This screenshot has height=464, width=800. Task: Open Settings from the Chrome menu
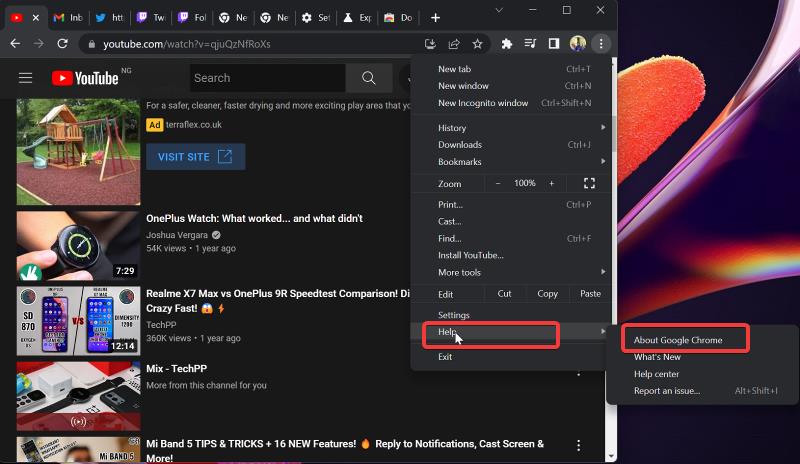pos(454,315)
